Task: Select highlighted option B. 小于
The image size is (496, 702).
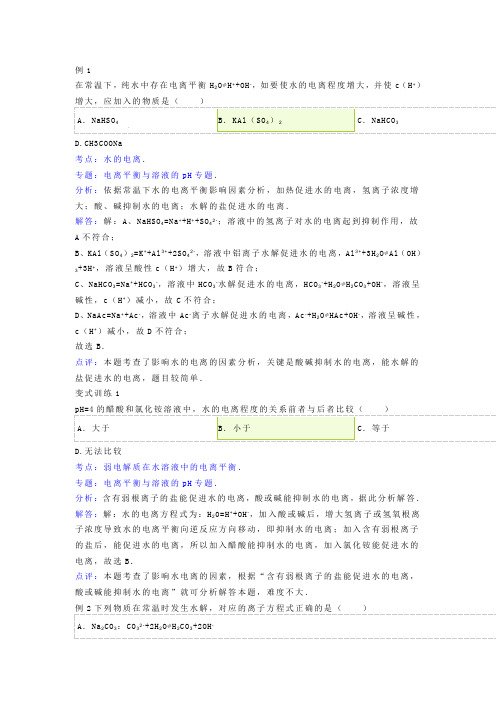Action: coord(286,428)
